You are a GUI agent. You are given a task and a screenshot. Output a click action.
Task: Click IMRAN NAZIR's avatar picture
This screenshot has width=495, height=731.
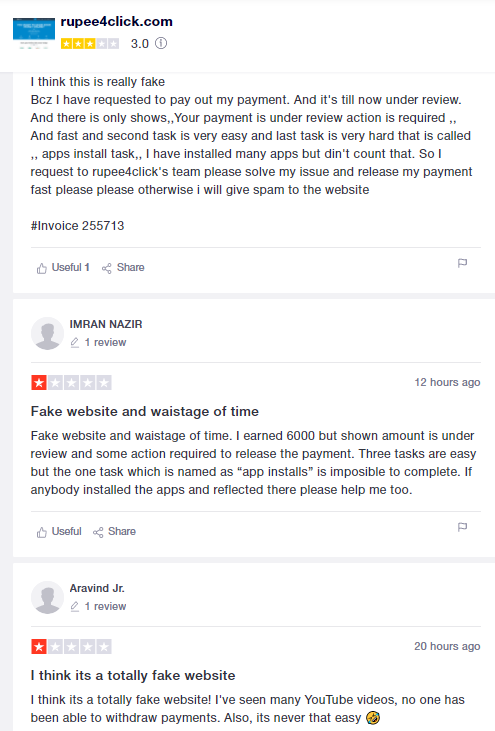[47, 333]
